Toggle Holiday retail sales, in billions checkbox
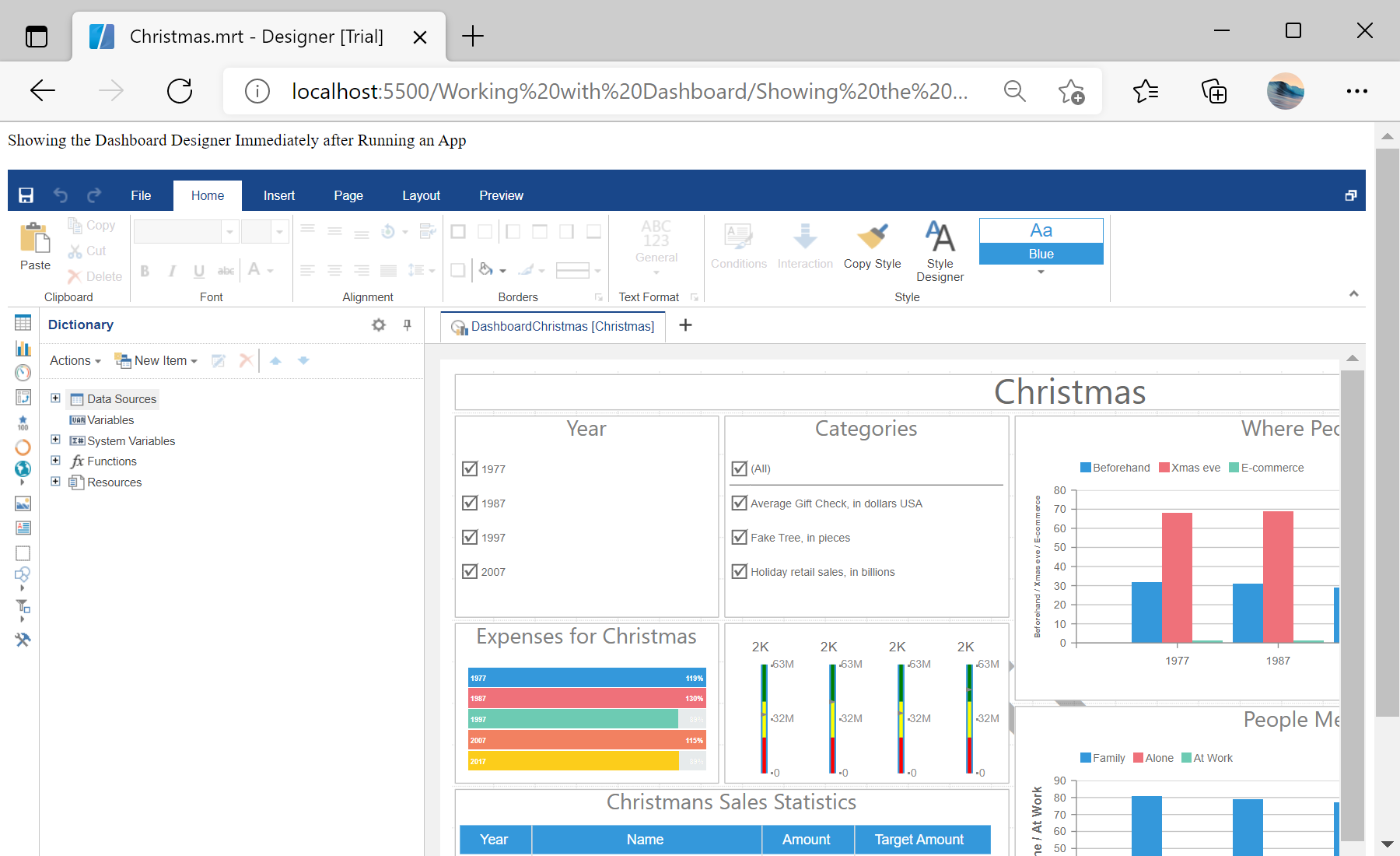Image resolution: width=1400 pixels, height=856 pixels. (740, 571)
